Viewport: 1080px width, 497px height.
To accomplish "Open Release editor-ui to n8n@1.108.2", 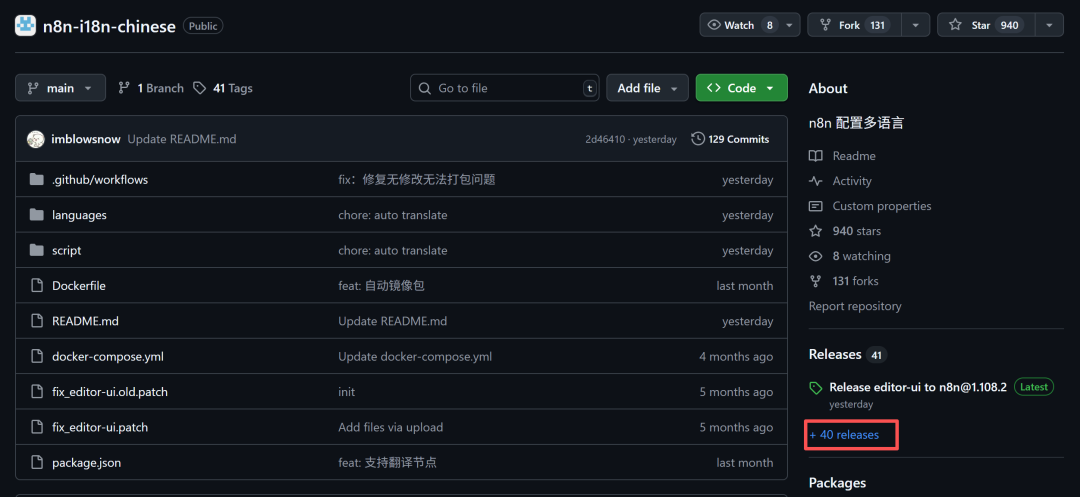I will tap(918, 388).
